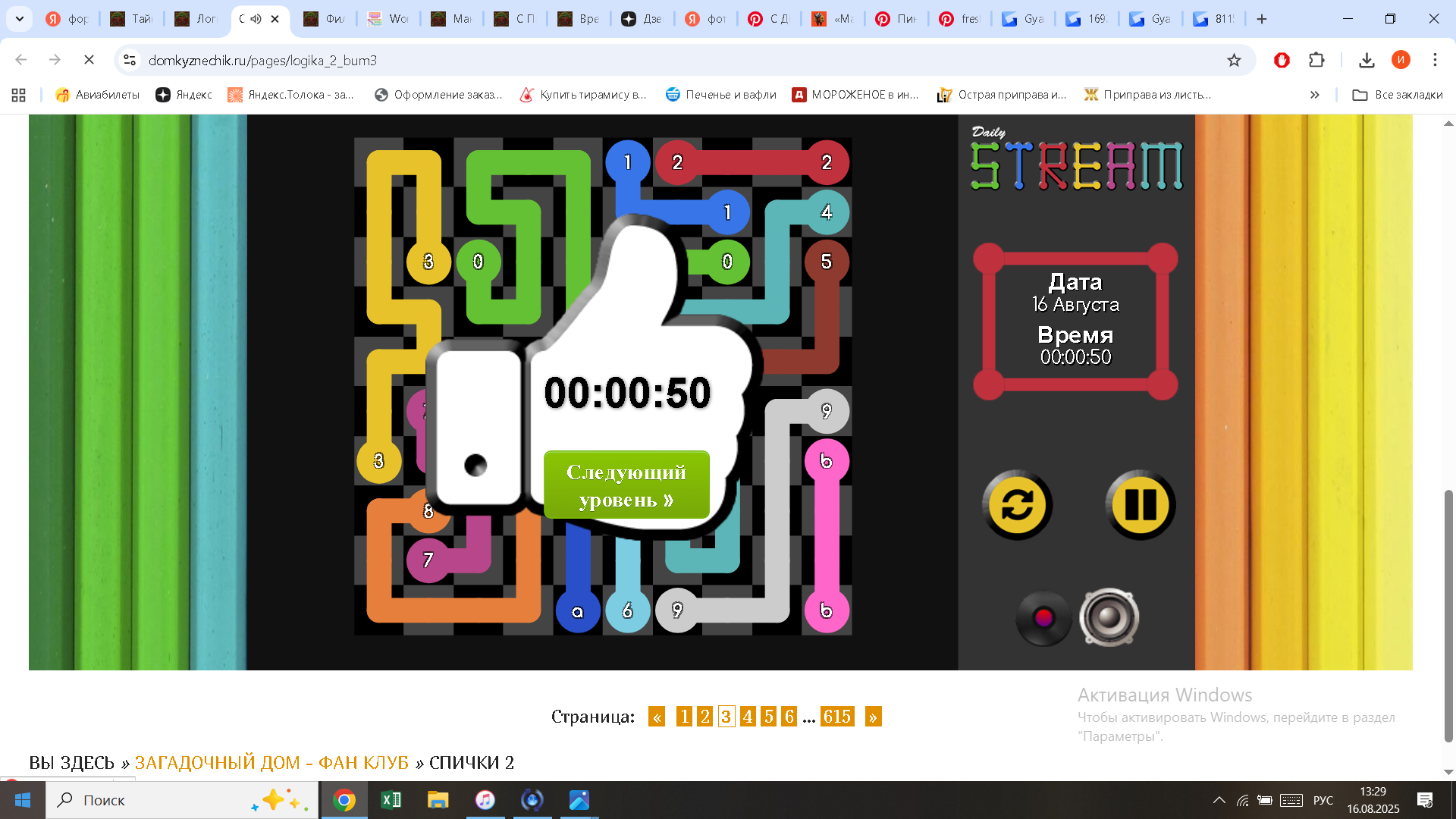Viewport: 1456px width, 819px height.
Task: Open the profile avatar И
Action: point(1401,60)
